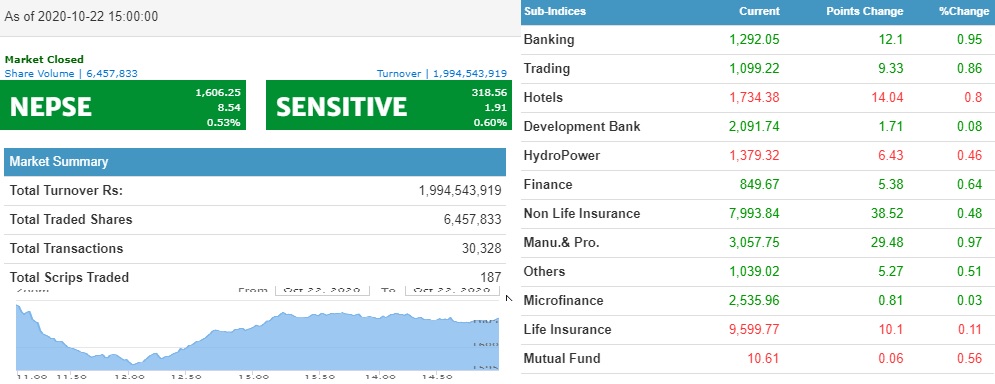Image resolution: width=995 pixels, height=384 pixels.
Task: Select the Total Turnover Rs: label
Action: (67, 190)
